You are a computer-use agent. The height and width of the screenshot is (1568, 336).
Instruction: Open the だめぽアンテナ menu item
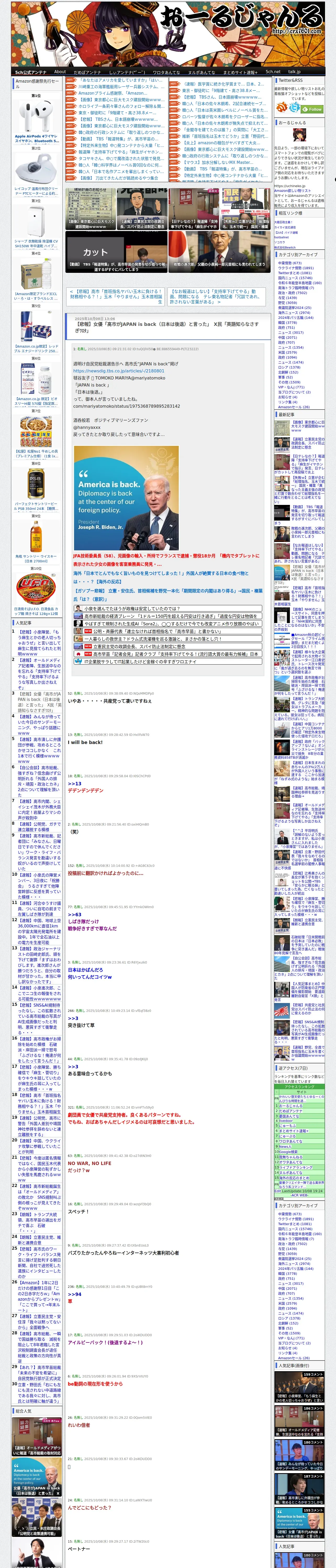coord(87,72)
